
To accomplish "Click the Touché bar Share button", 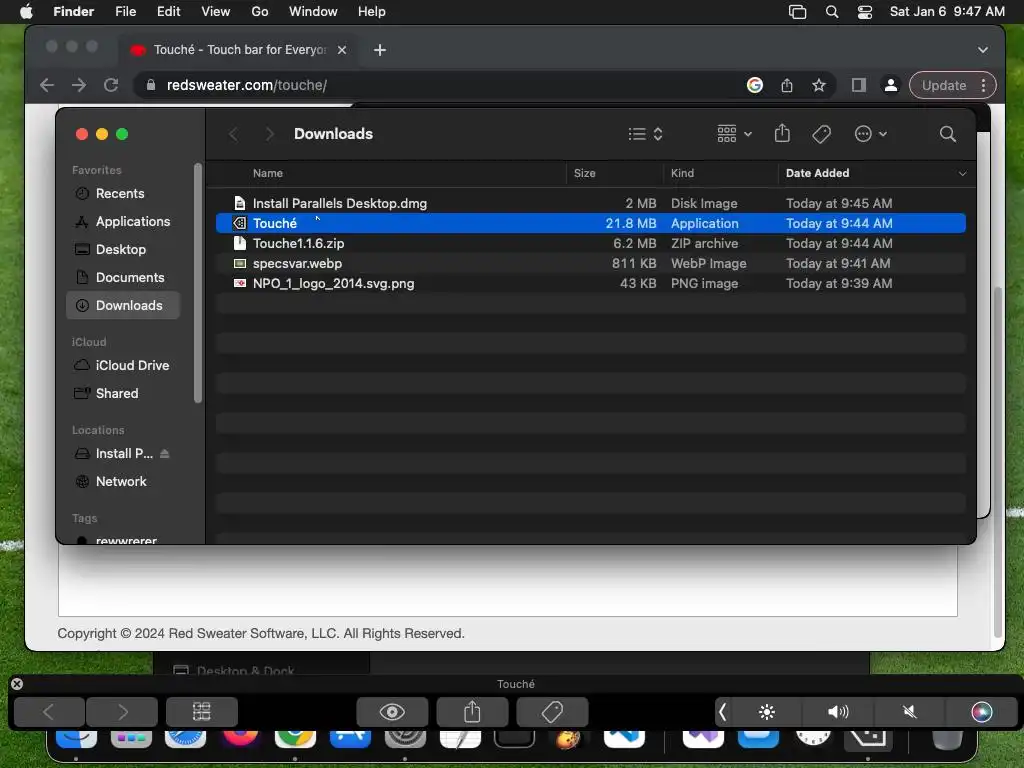I will (472, 712).
